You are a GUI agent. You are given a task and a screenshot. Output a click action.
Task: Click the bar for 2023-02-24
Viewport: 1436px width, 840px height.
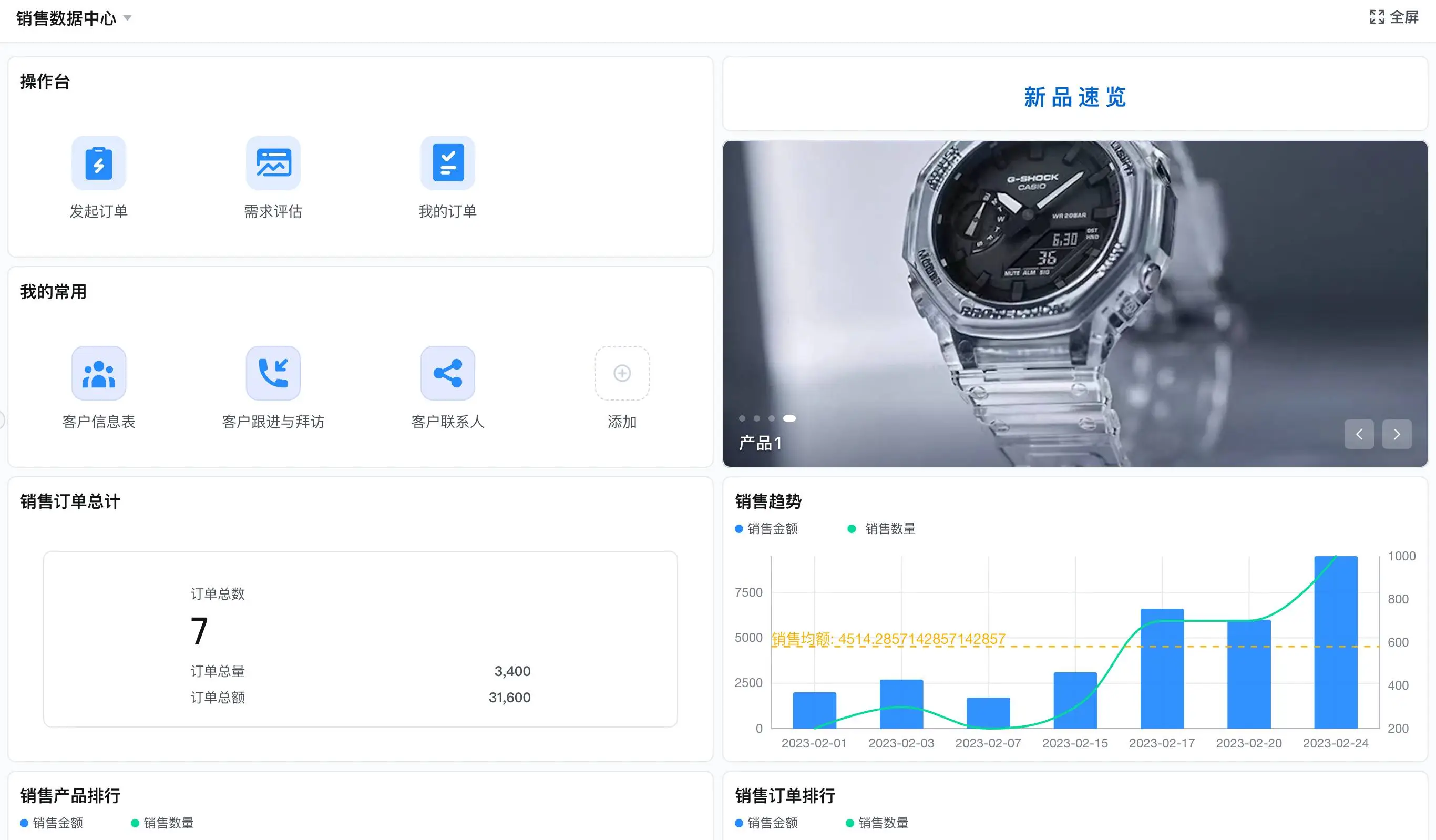coord(1336,642)
